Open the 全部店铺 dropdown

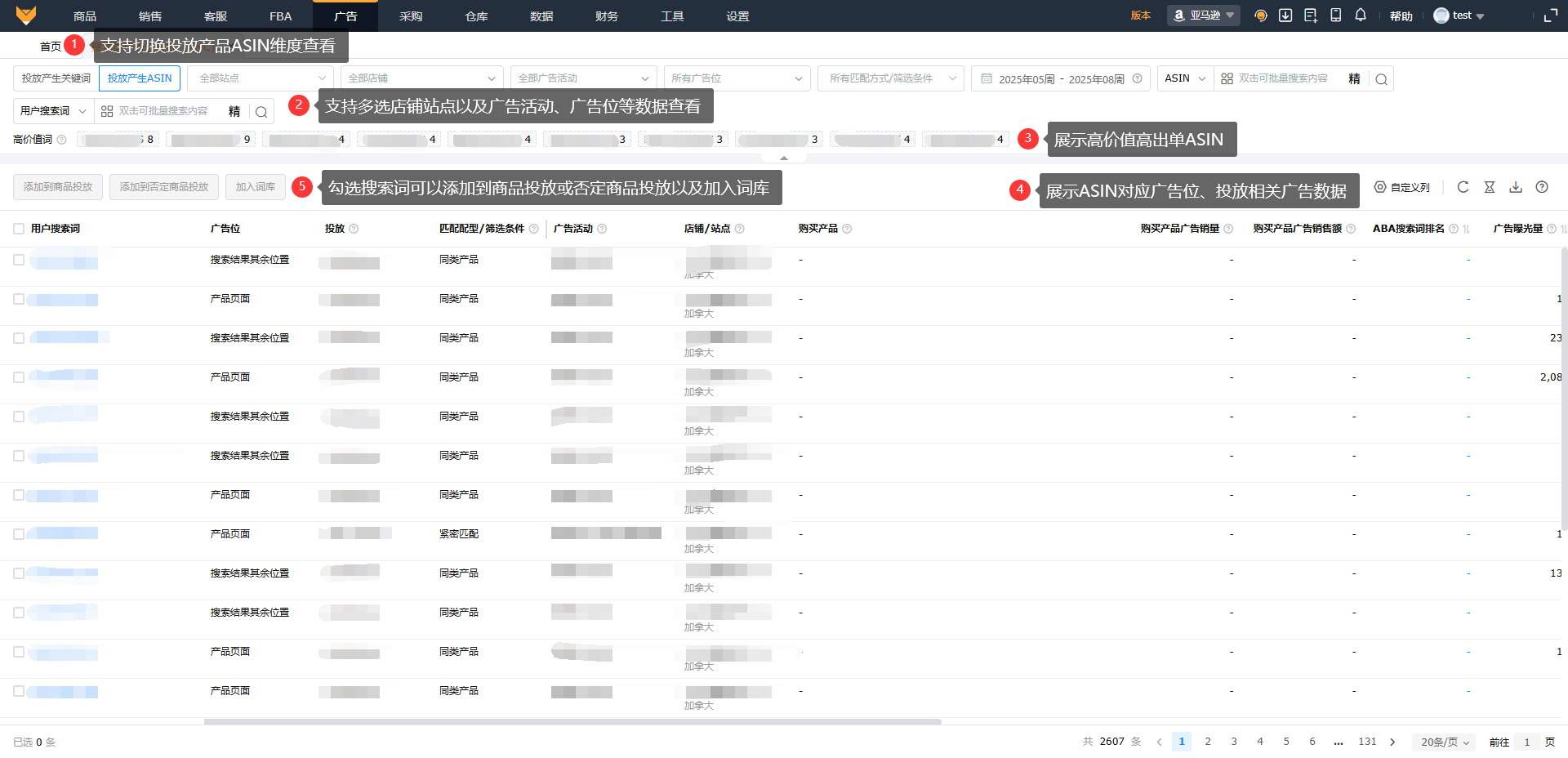pos(421,78)
